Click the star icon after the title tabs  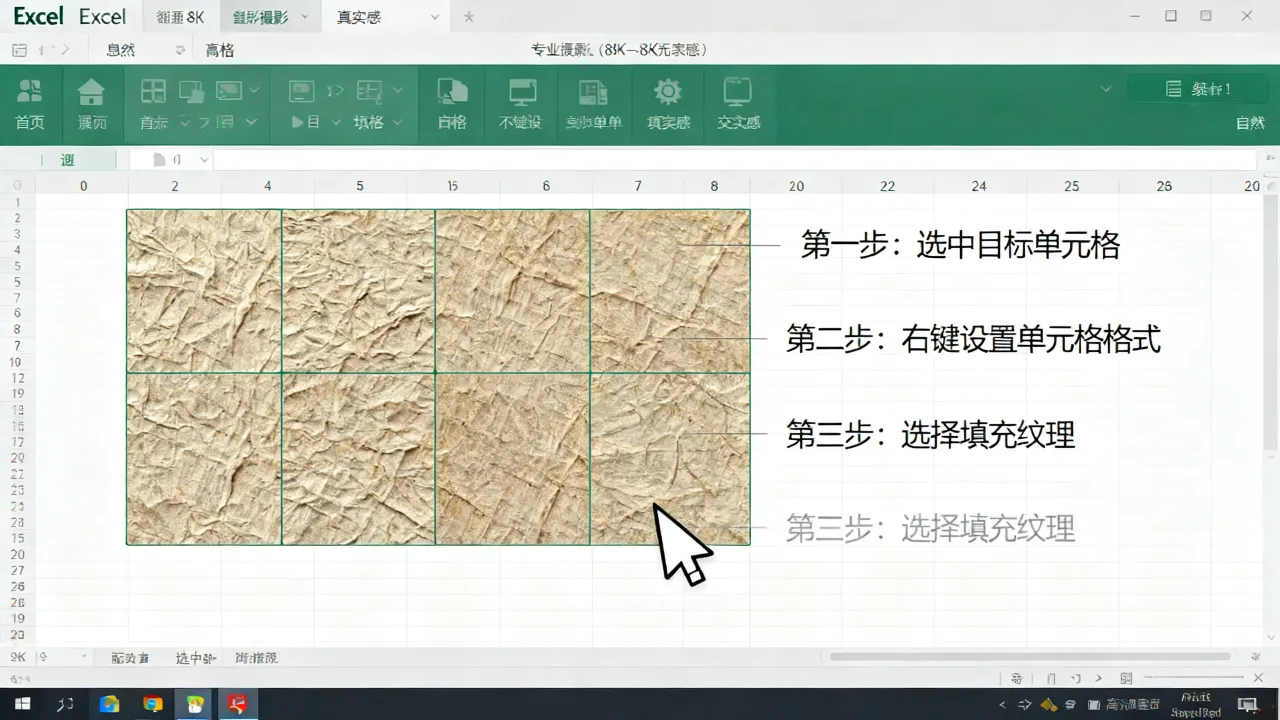(469, 17)
